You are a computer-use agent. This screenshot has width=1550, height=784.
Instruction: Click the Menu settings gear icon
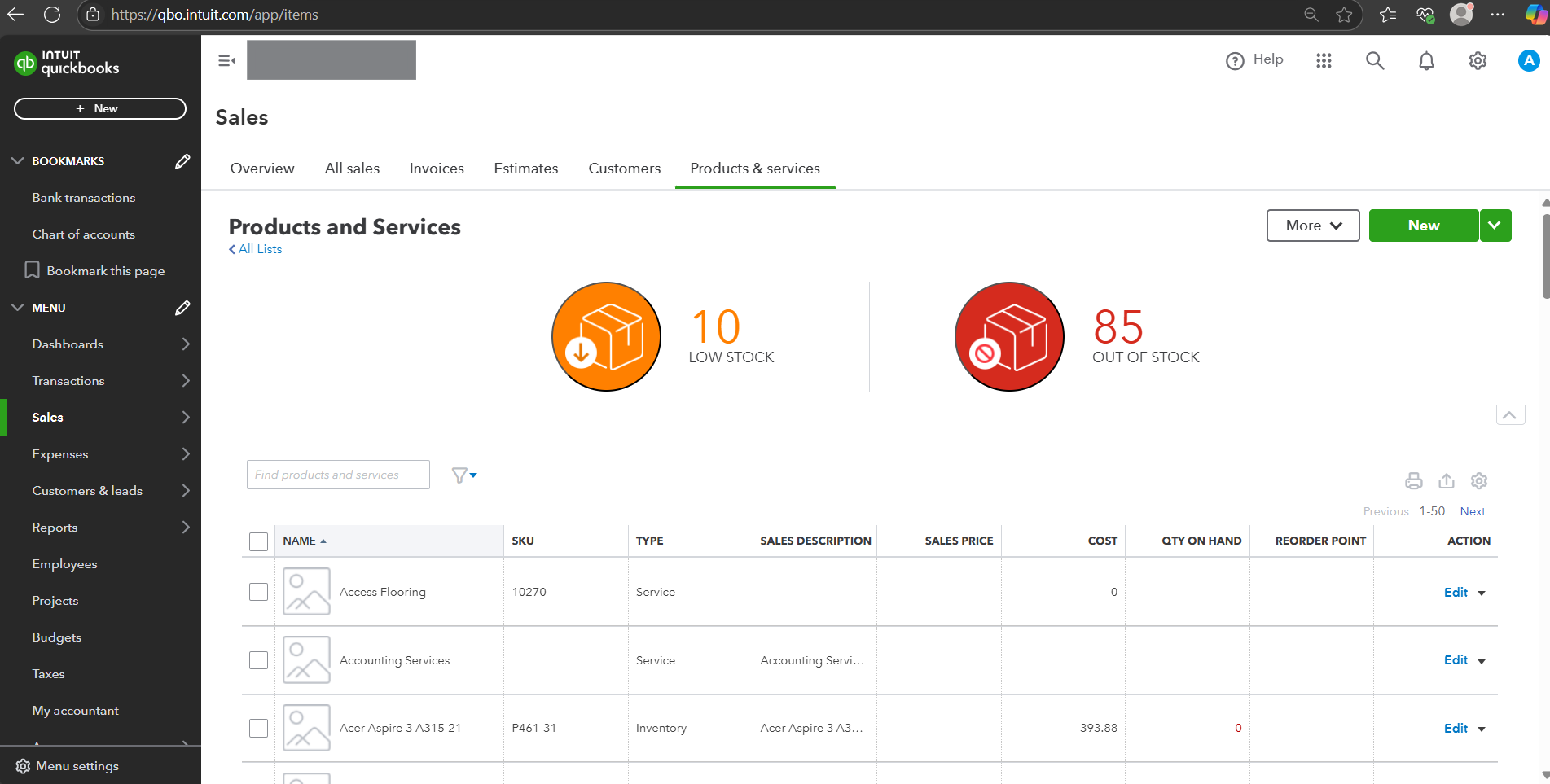pos(23,766)
